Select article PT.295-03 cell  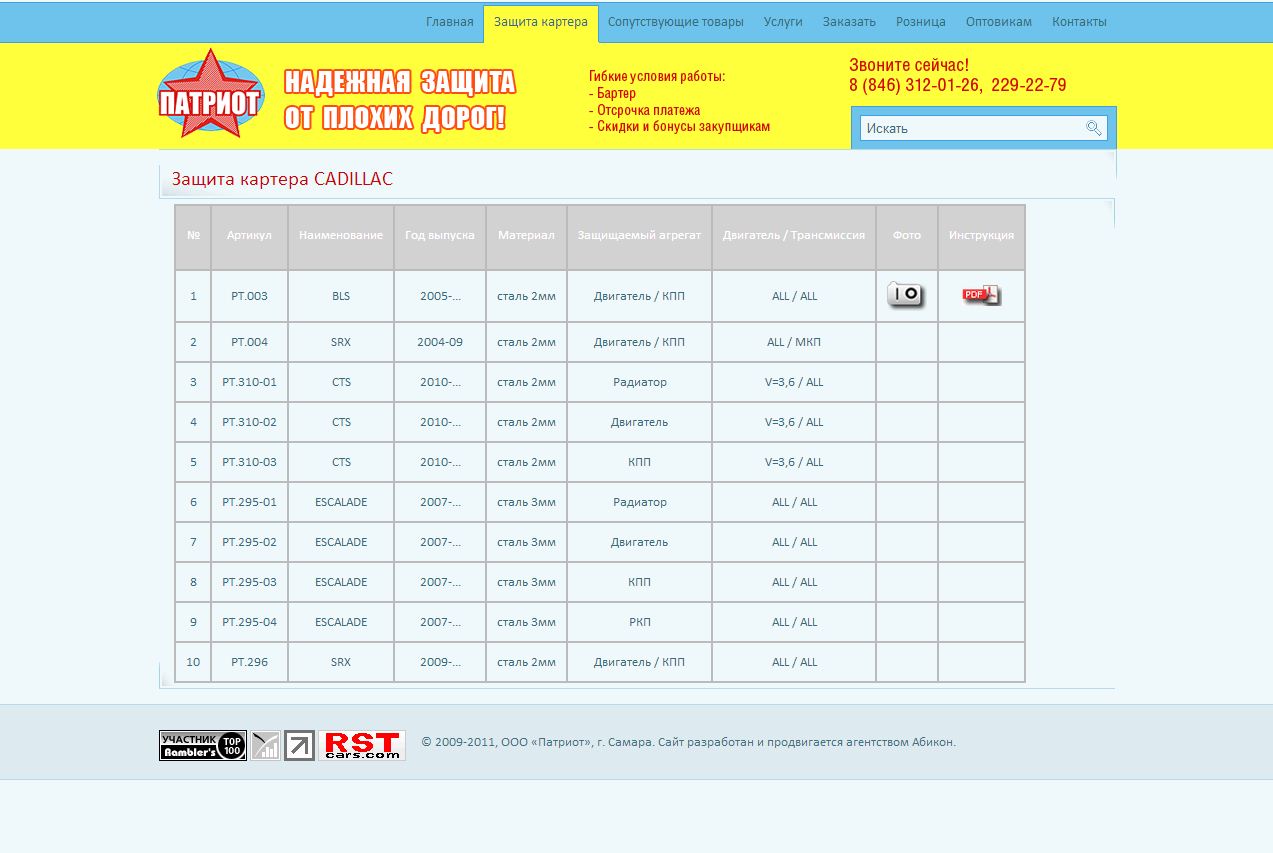click(249, 582)
